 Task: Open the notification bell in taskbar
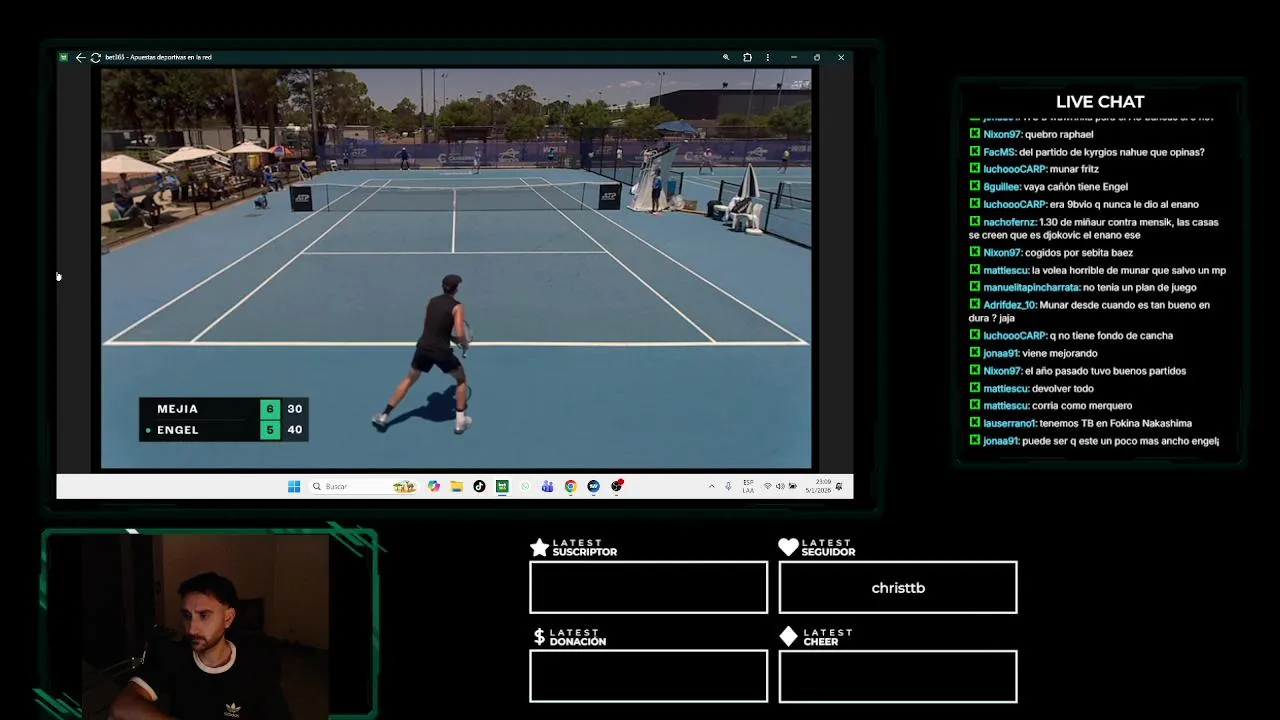tap(839, 486)
